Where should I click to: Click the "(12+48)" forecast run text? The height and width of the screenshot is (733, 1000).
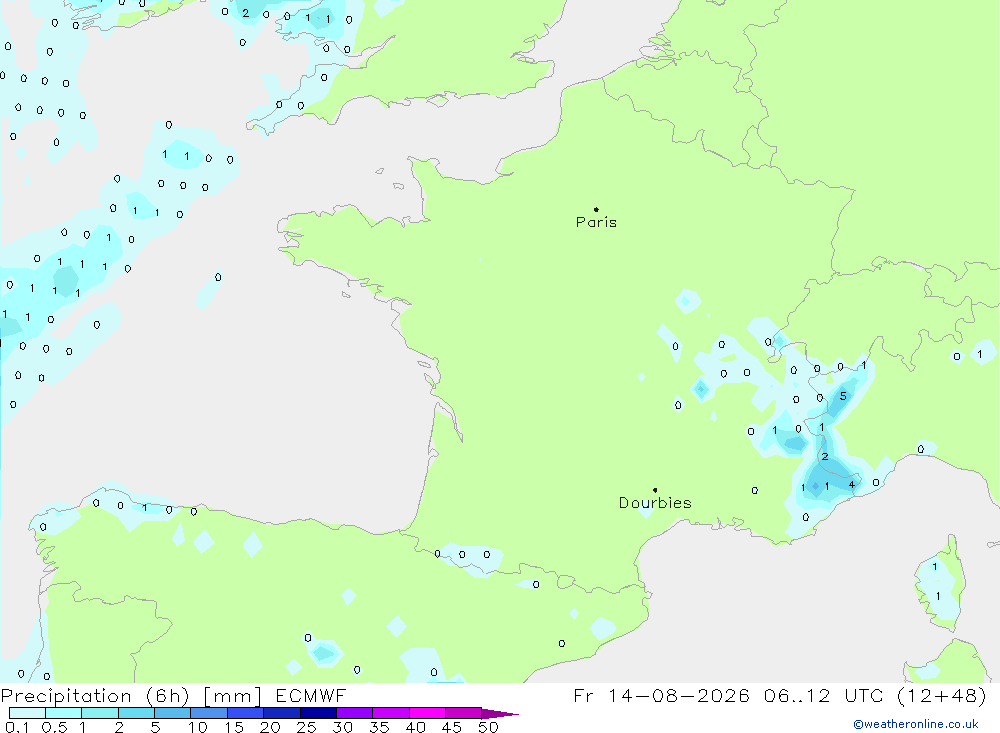tap(942, 695)
